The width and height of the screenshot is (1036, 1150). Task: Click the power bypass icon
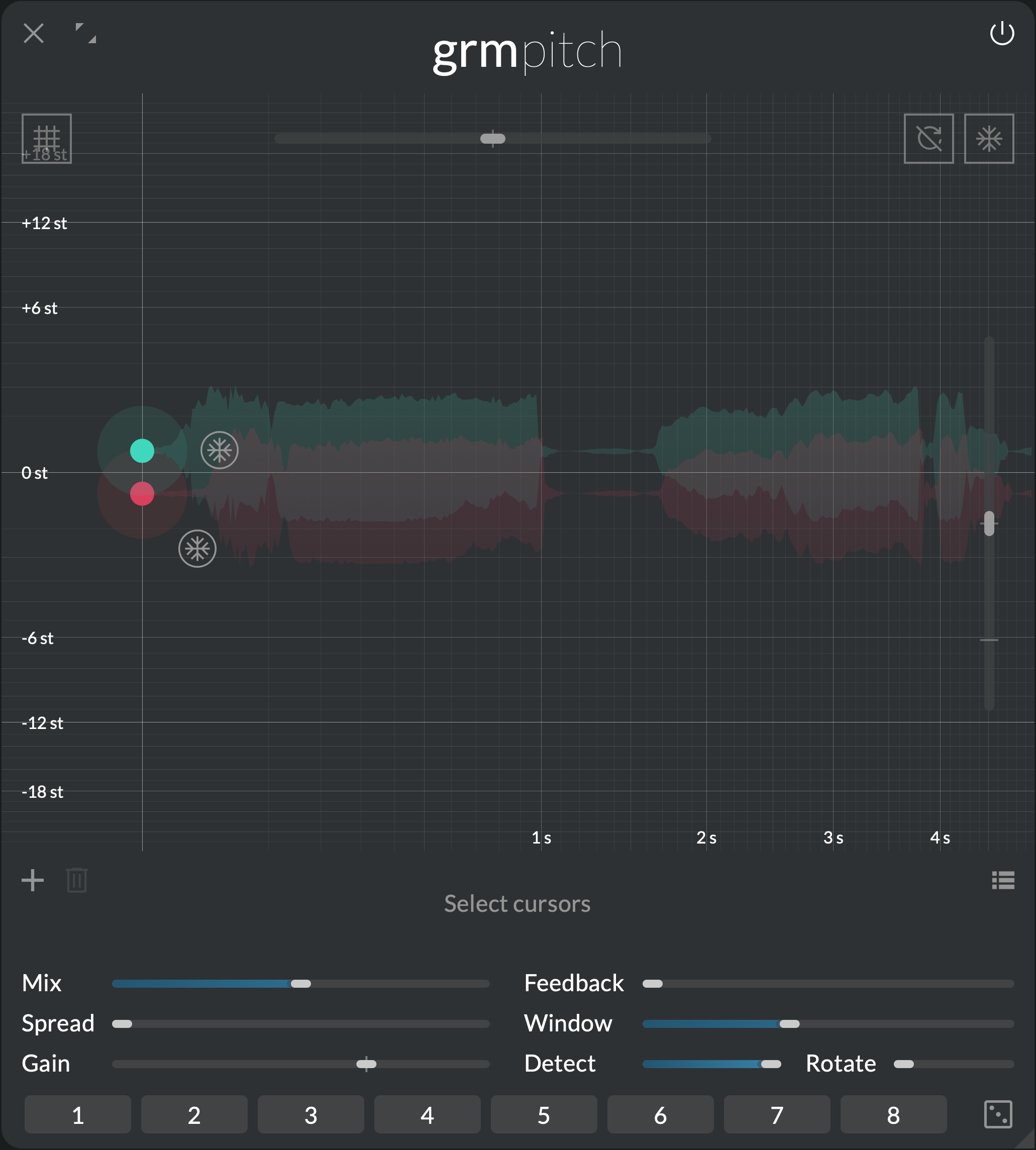(x=1002, y=34)
